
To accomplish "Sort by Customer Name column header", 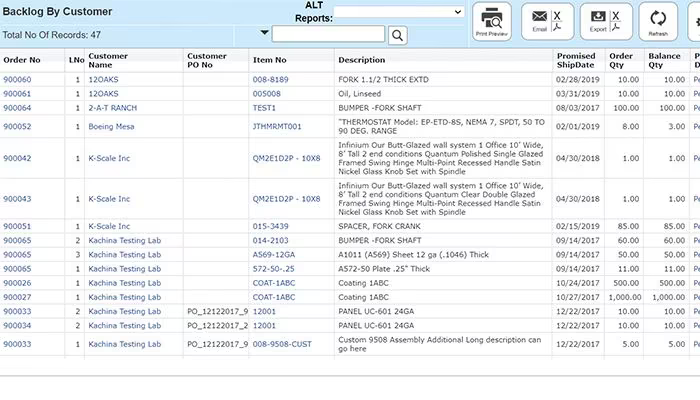I will pos(108,60).
